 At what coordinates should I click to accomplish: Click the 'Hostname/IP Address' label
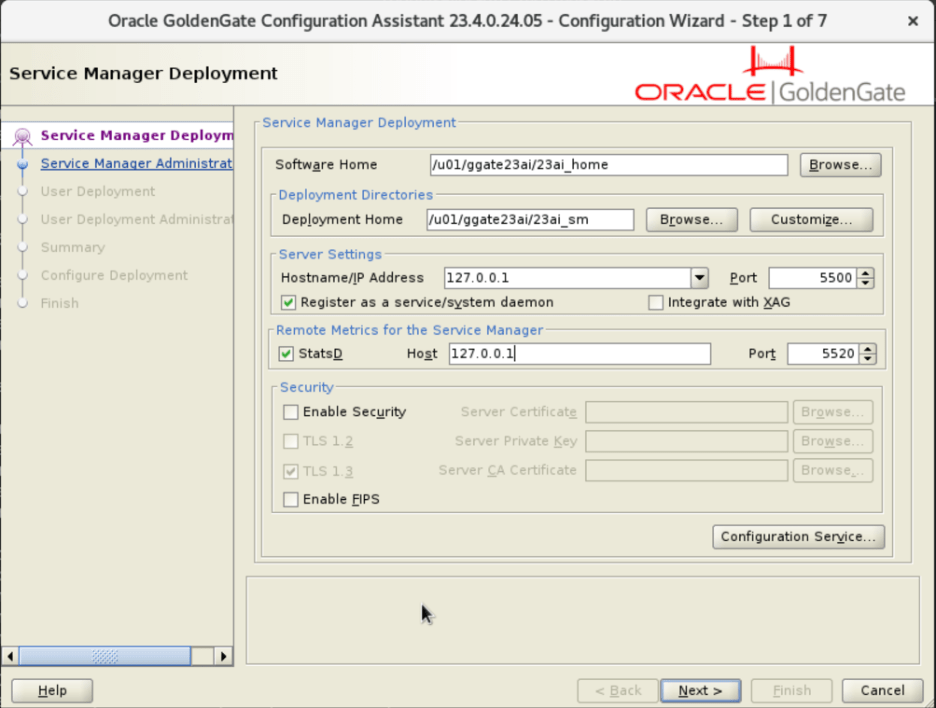[x=352, y=278]
